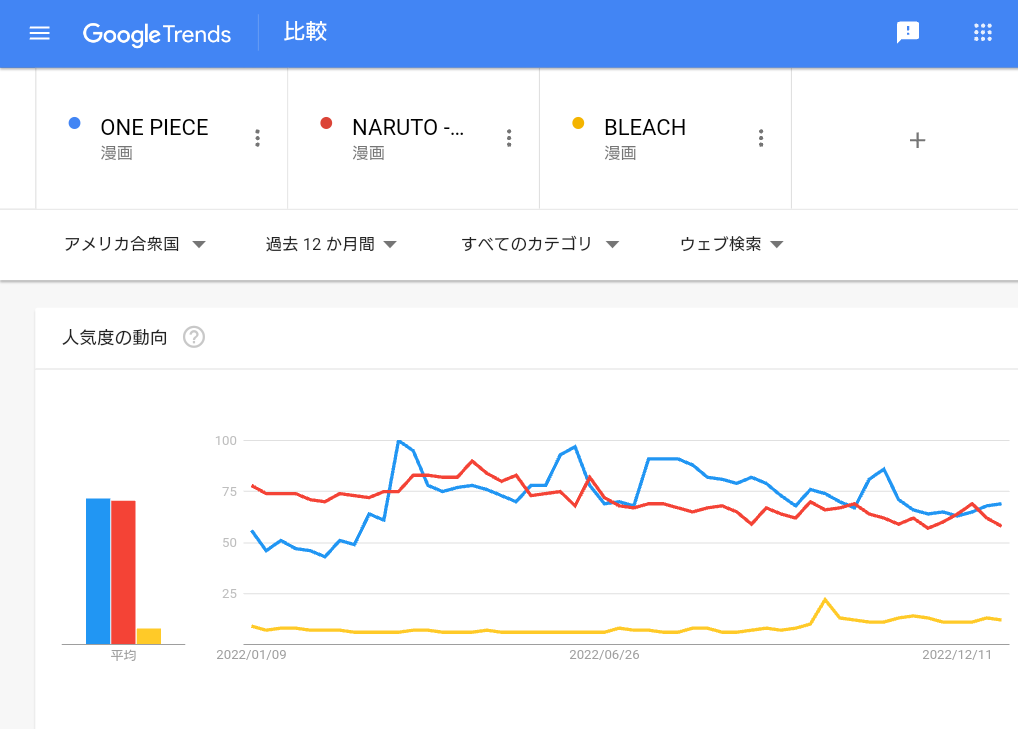Expand the 過去 12 か月間 time range dropdown

(x=331, y=244)
